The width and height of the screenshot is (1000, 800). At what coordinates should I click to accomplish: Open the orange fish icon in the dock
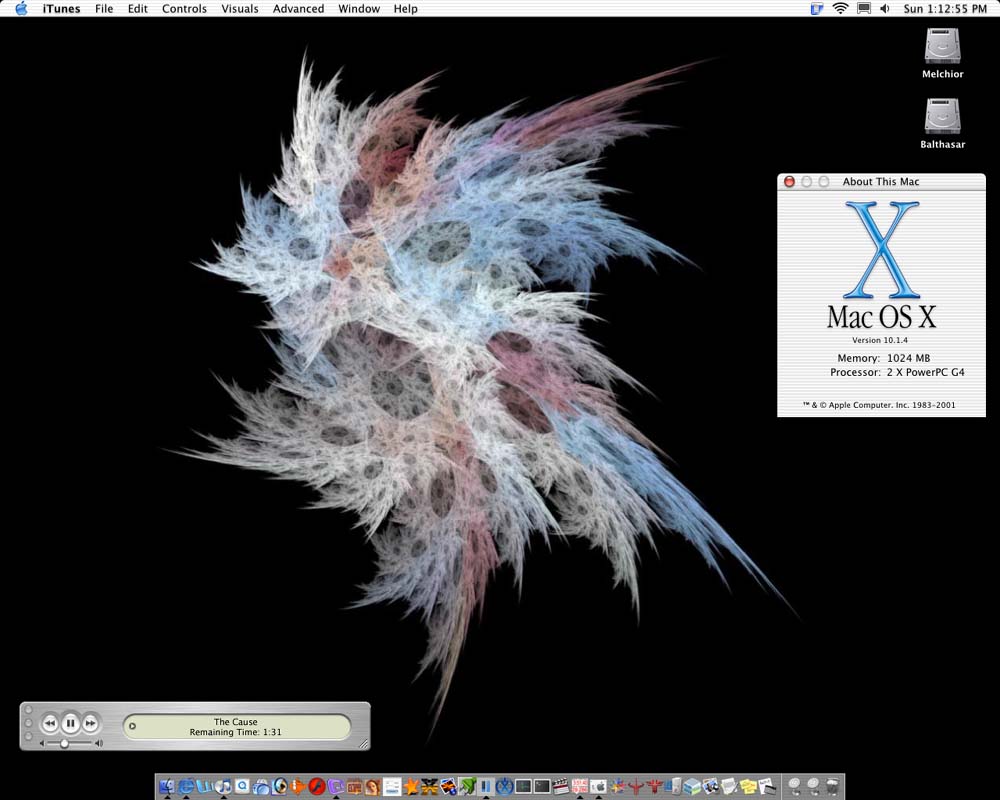(x=298, y=786)
